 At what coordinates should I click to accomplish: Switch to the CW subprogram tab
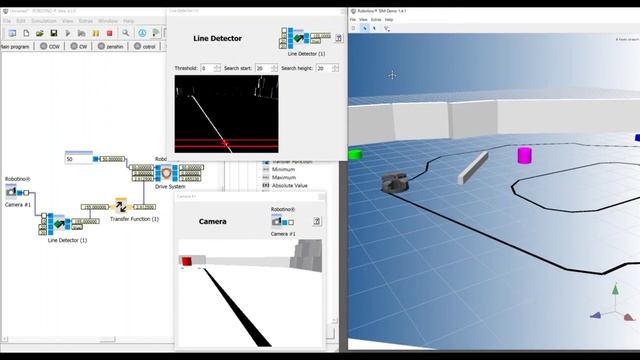[79, 47]
